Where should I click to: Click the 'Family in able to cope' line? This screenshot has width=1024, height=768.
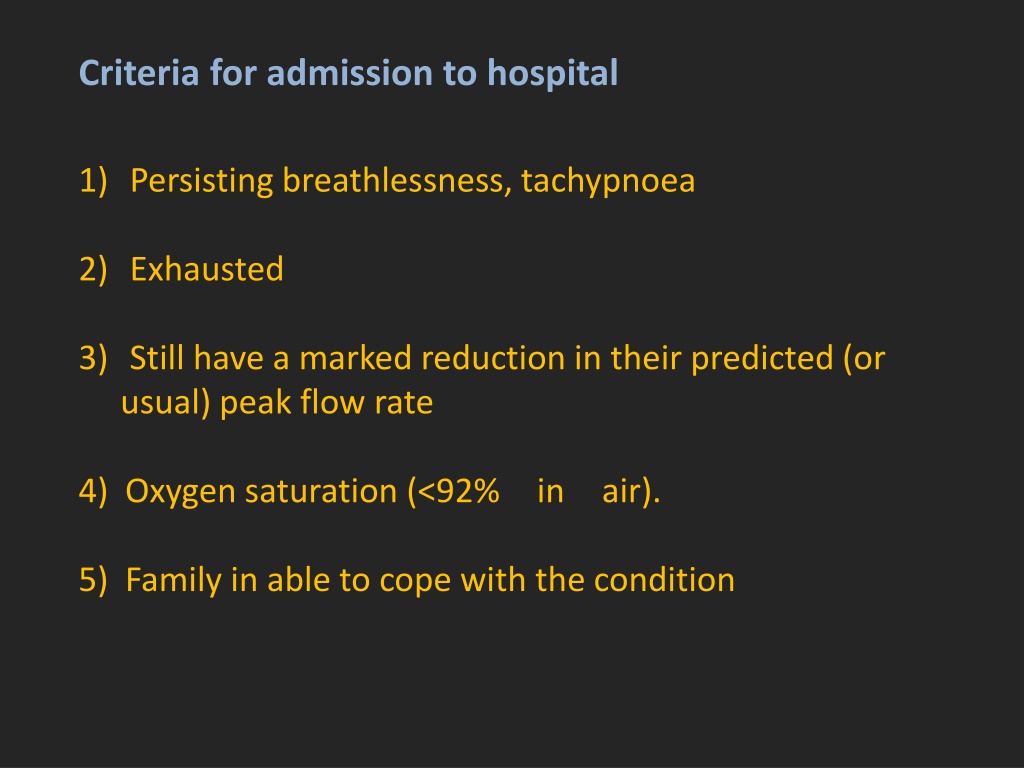tap(430, 581)
